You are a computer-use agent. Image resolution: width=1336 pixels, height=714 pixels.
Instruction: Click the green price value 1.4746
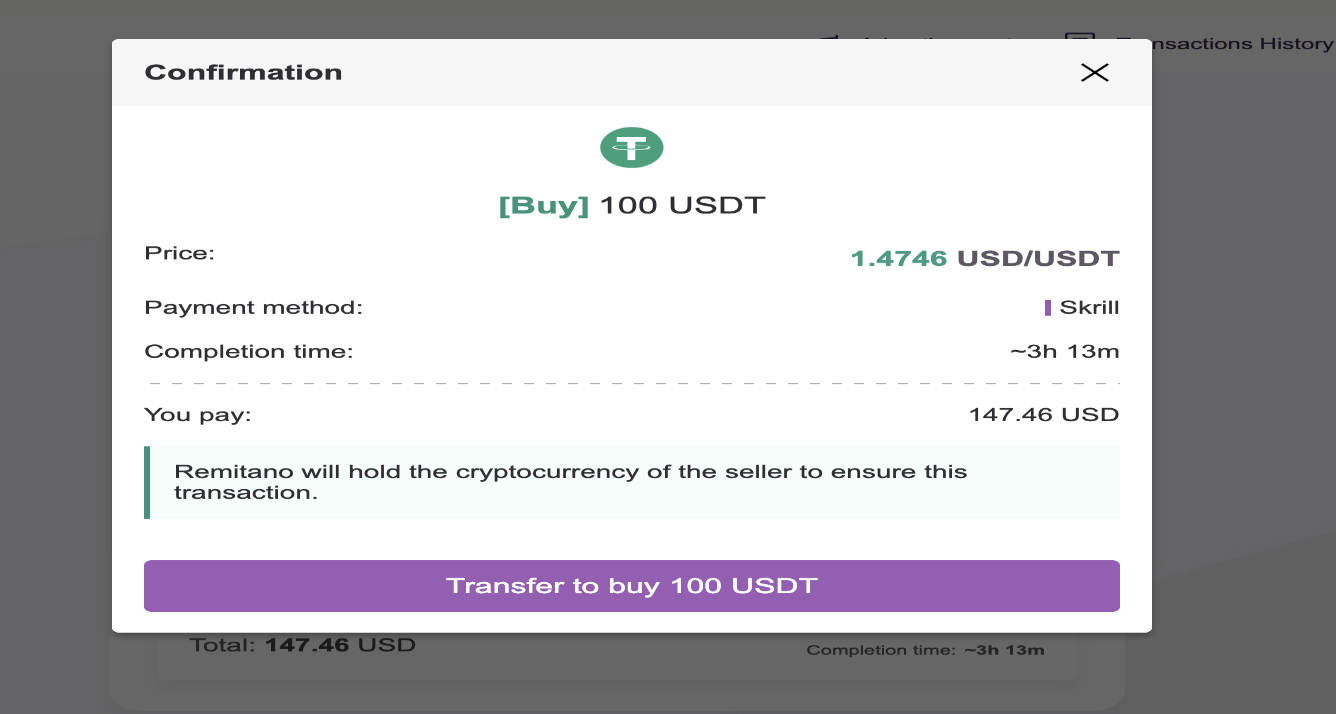[898, 257]
